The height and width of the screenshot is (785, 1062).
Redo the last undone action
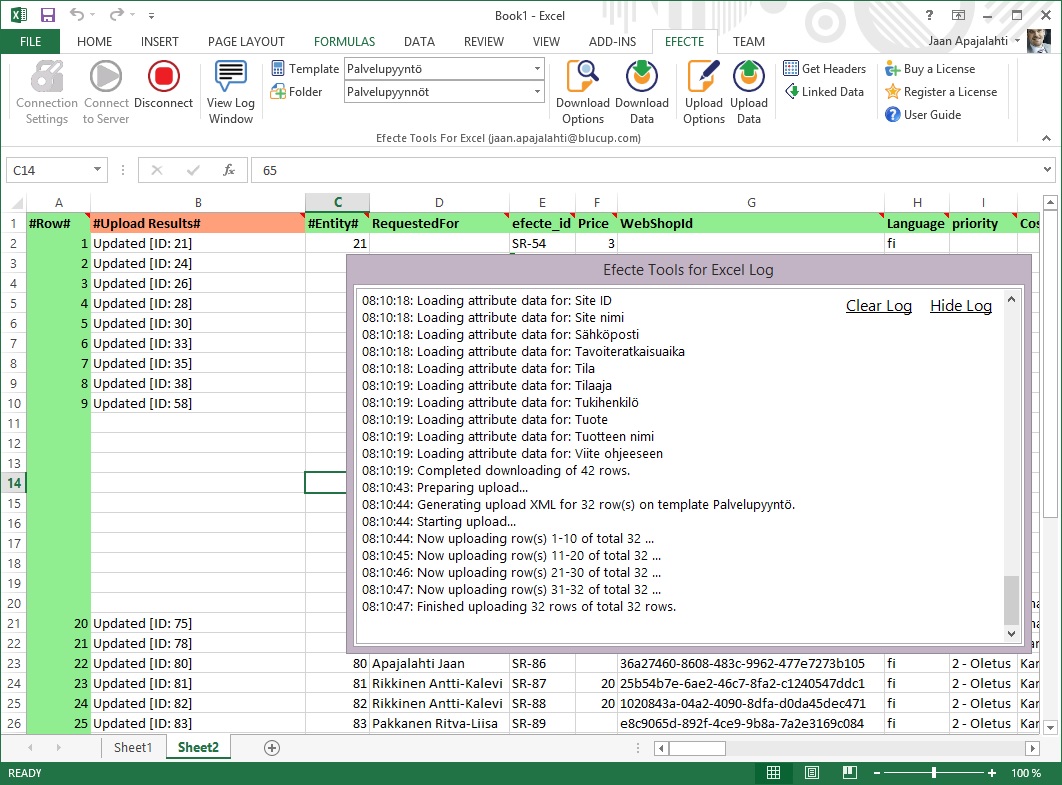[117, 15]
